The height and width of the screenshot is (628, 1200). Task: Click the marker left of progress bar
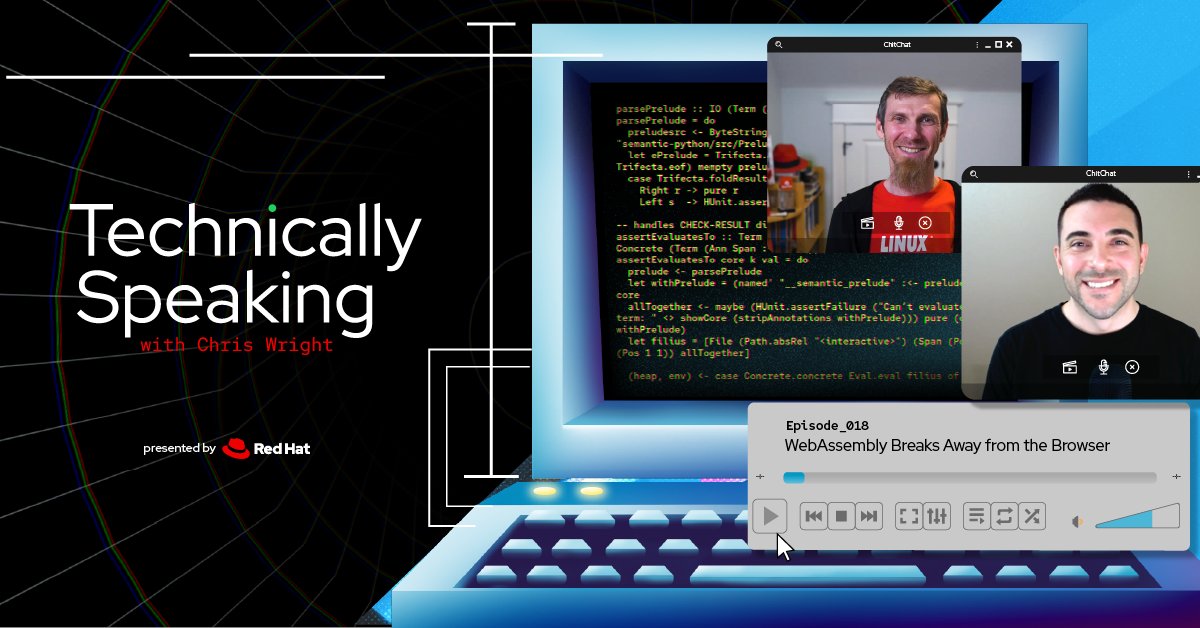(x=761, y=478)
